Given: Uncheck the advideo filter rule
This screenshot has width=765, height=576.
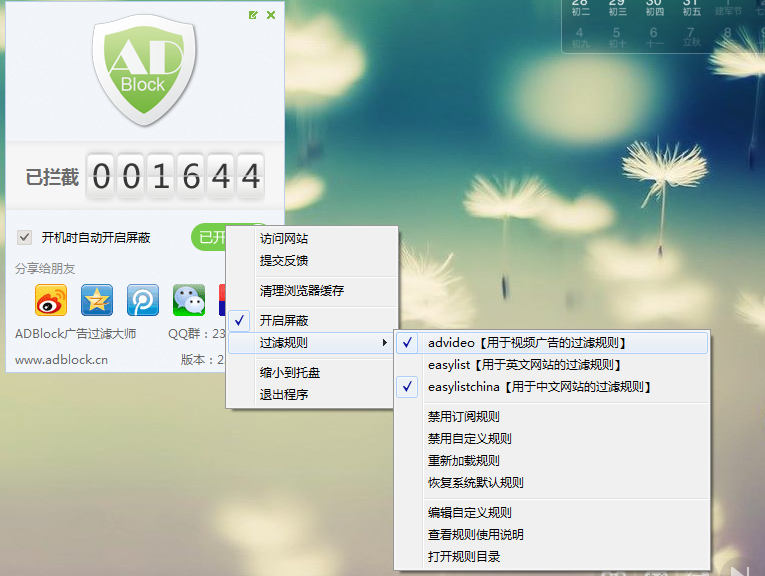Looking at the screenshot, I should 552,343.
